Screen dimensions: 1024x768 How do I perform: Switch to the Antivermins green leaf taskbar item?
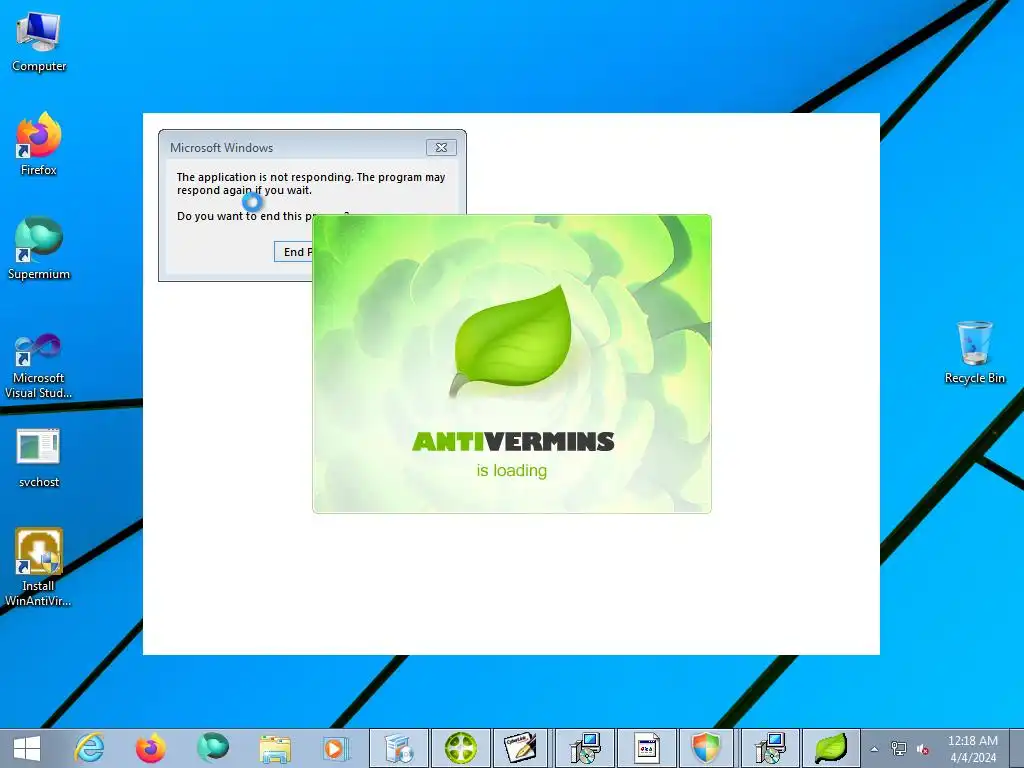click(x=831, y=748)
